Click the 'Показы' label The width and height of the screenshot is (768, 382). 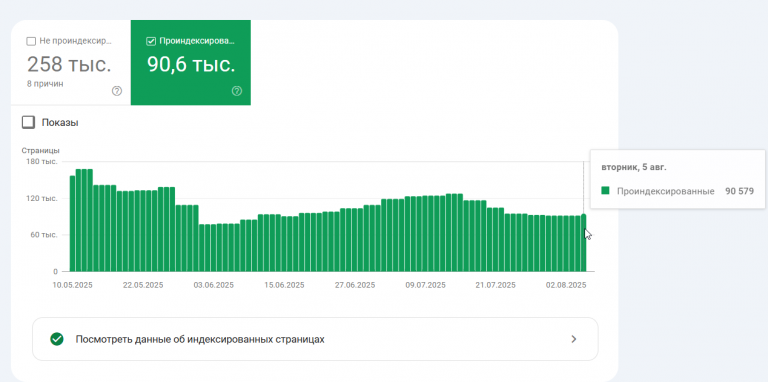60,122
